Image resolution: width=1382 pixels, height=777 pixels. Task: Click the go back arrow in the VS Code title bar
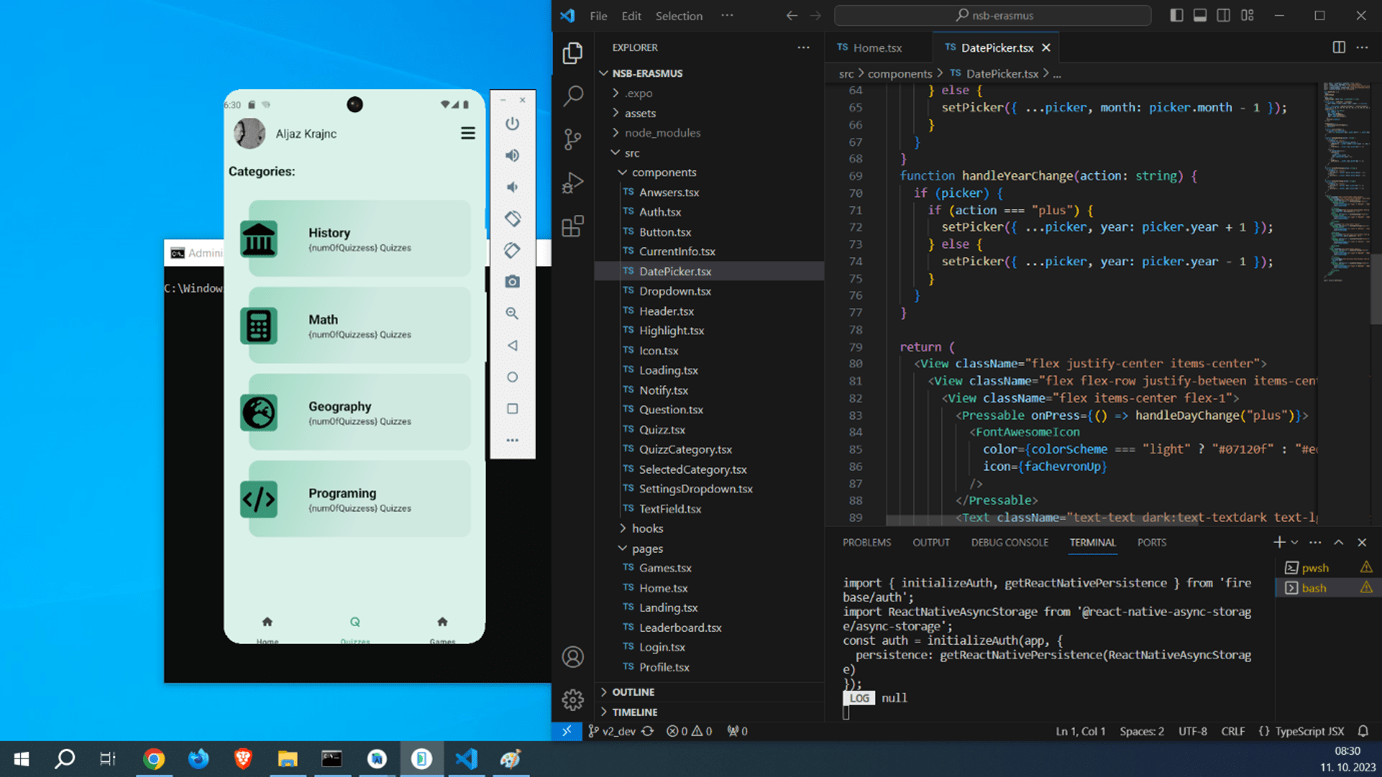[792, 16]
